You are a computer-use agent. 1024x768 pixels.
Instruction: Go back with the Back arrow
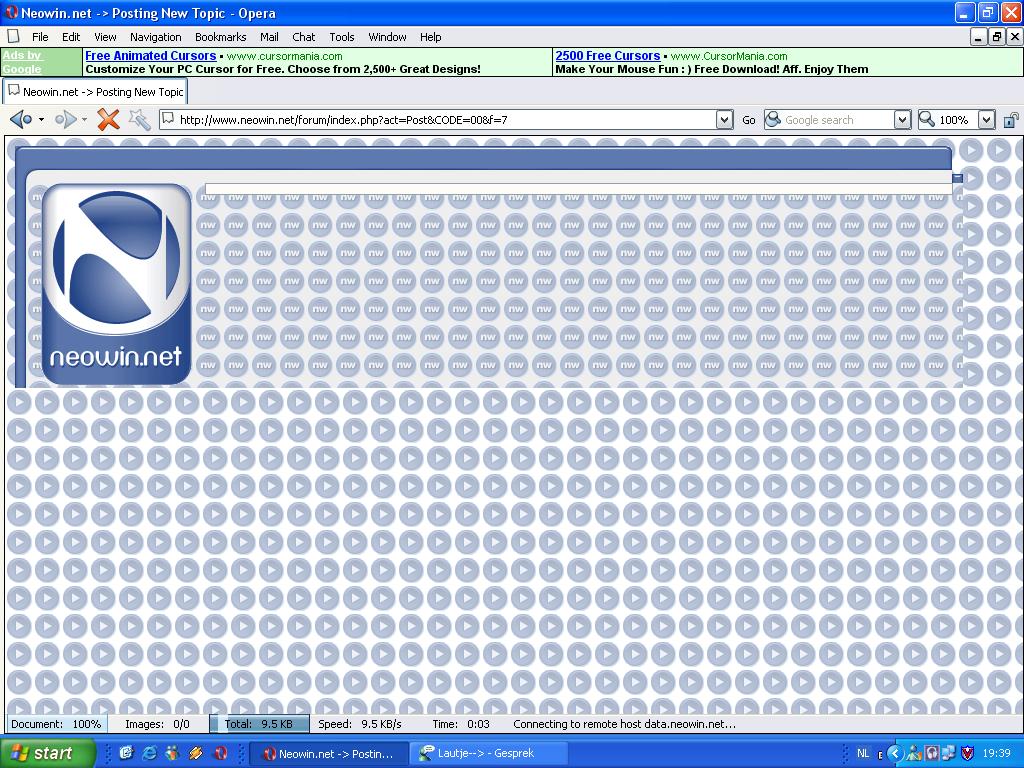point(20,120)
